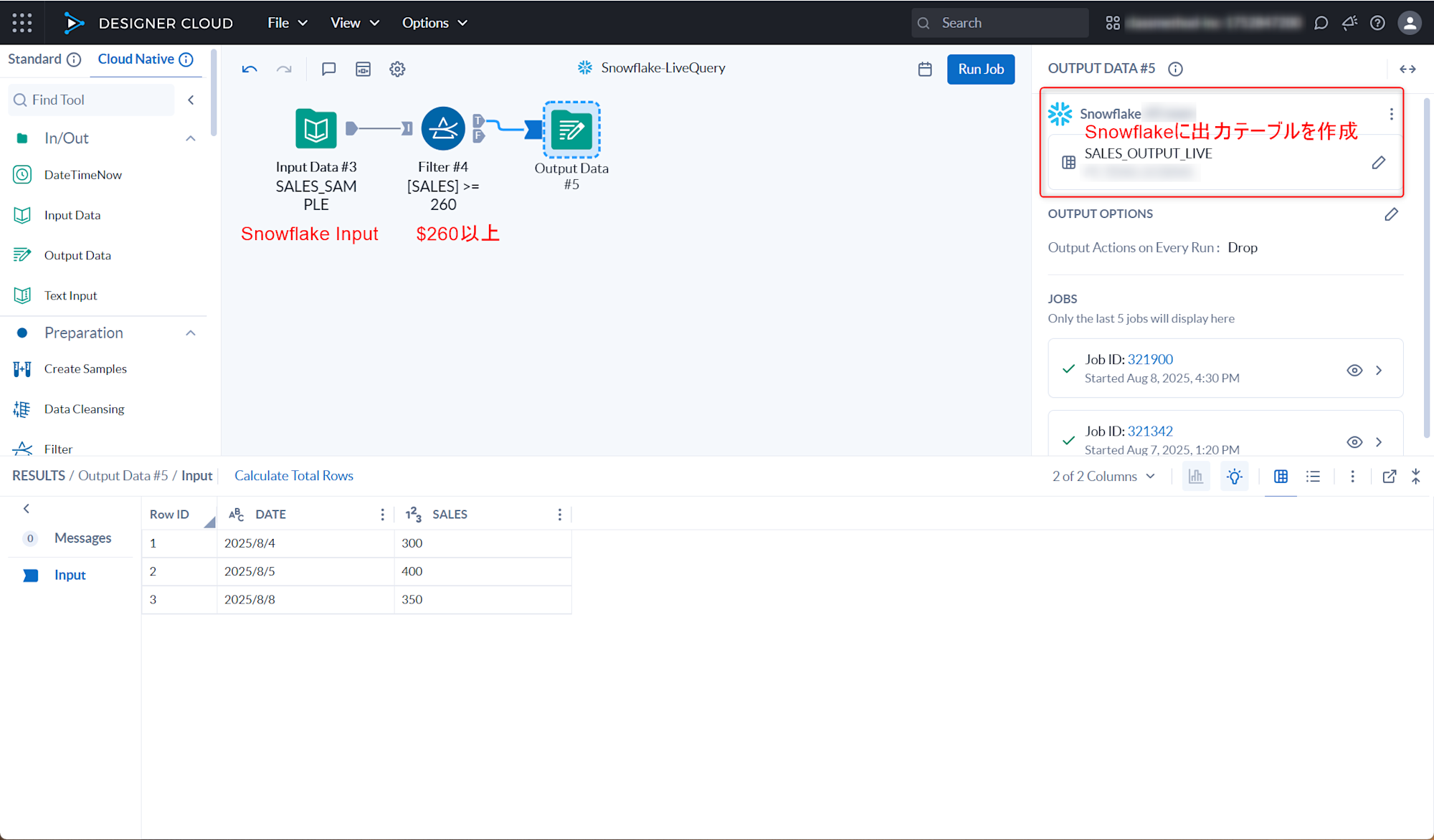Select the Data Cleansing tool
Viewport: 1434px width, 840px height.
[69, 409]
